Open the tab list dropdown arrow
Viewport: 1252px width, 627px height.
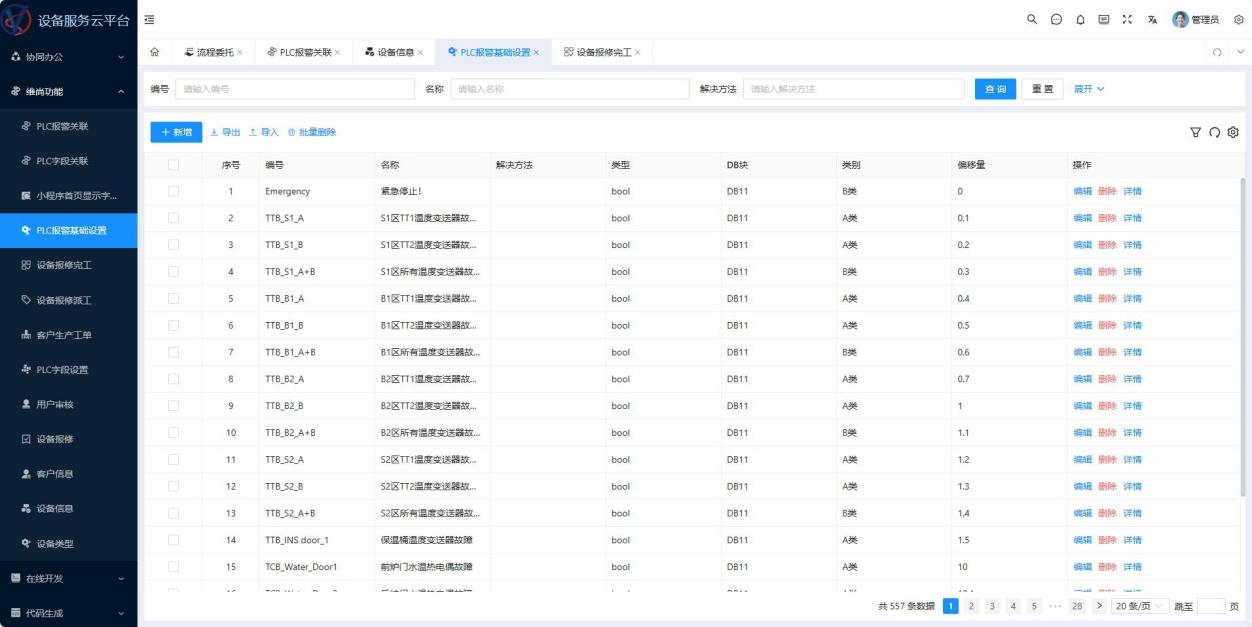coord(1241,52)
